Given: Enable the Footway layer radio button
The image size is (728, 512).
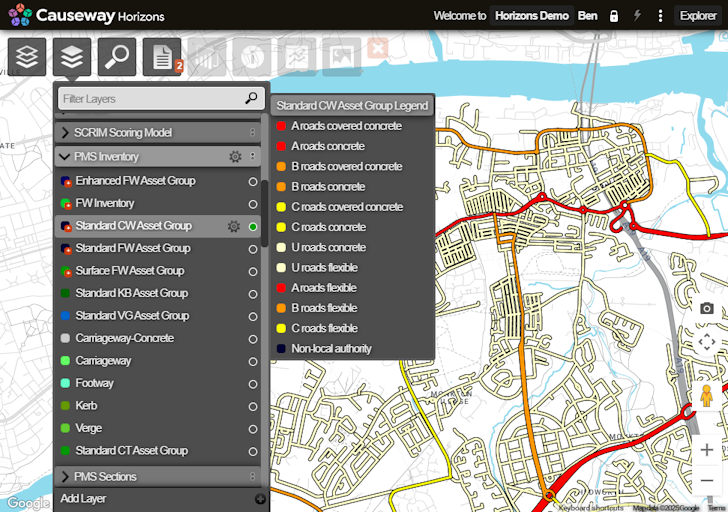Looking at the screenshot, I should click(x=253, y=383).
